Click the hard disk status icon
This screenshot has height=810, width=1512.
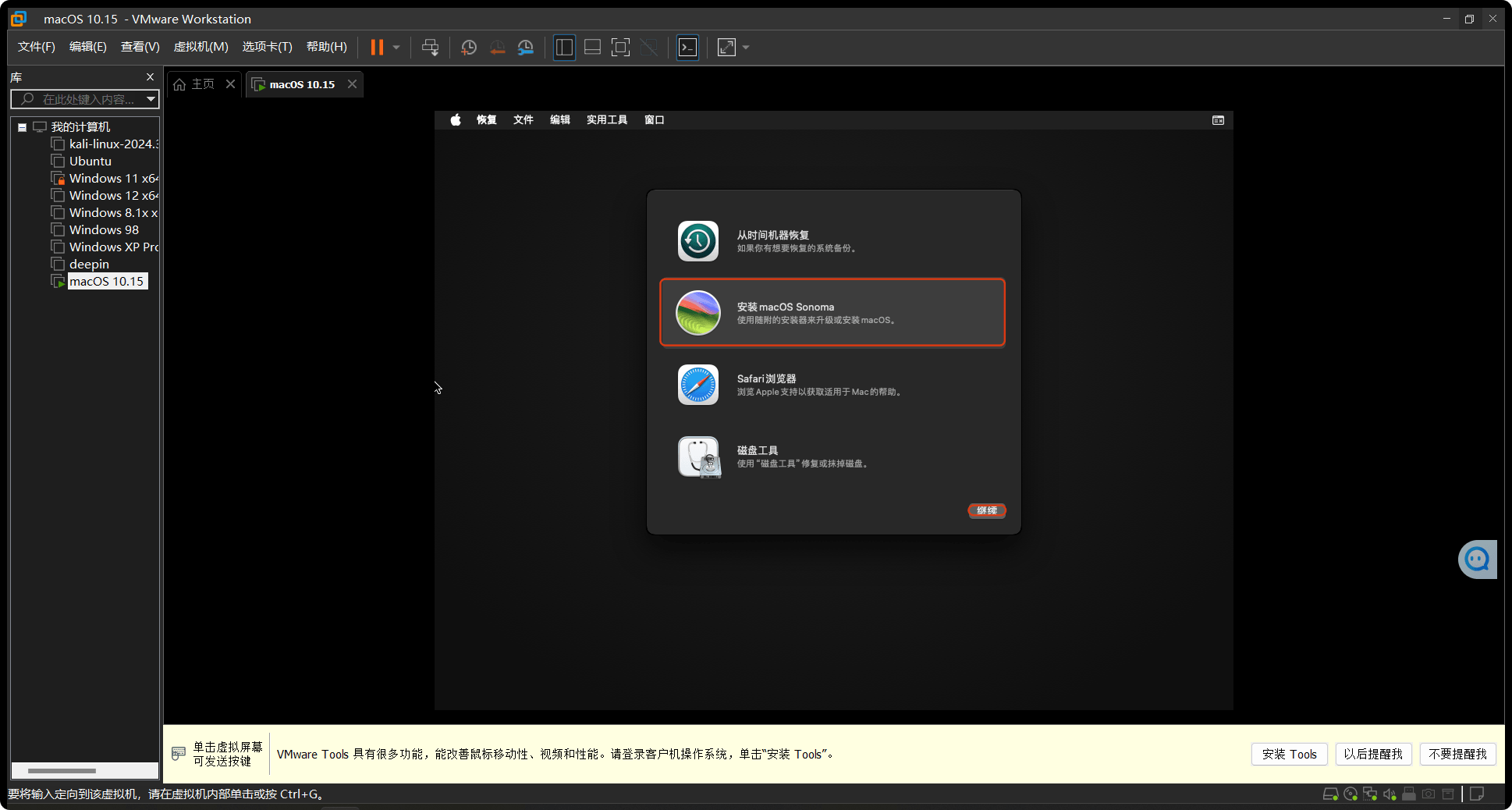(x=1331, y=794)
